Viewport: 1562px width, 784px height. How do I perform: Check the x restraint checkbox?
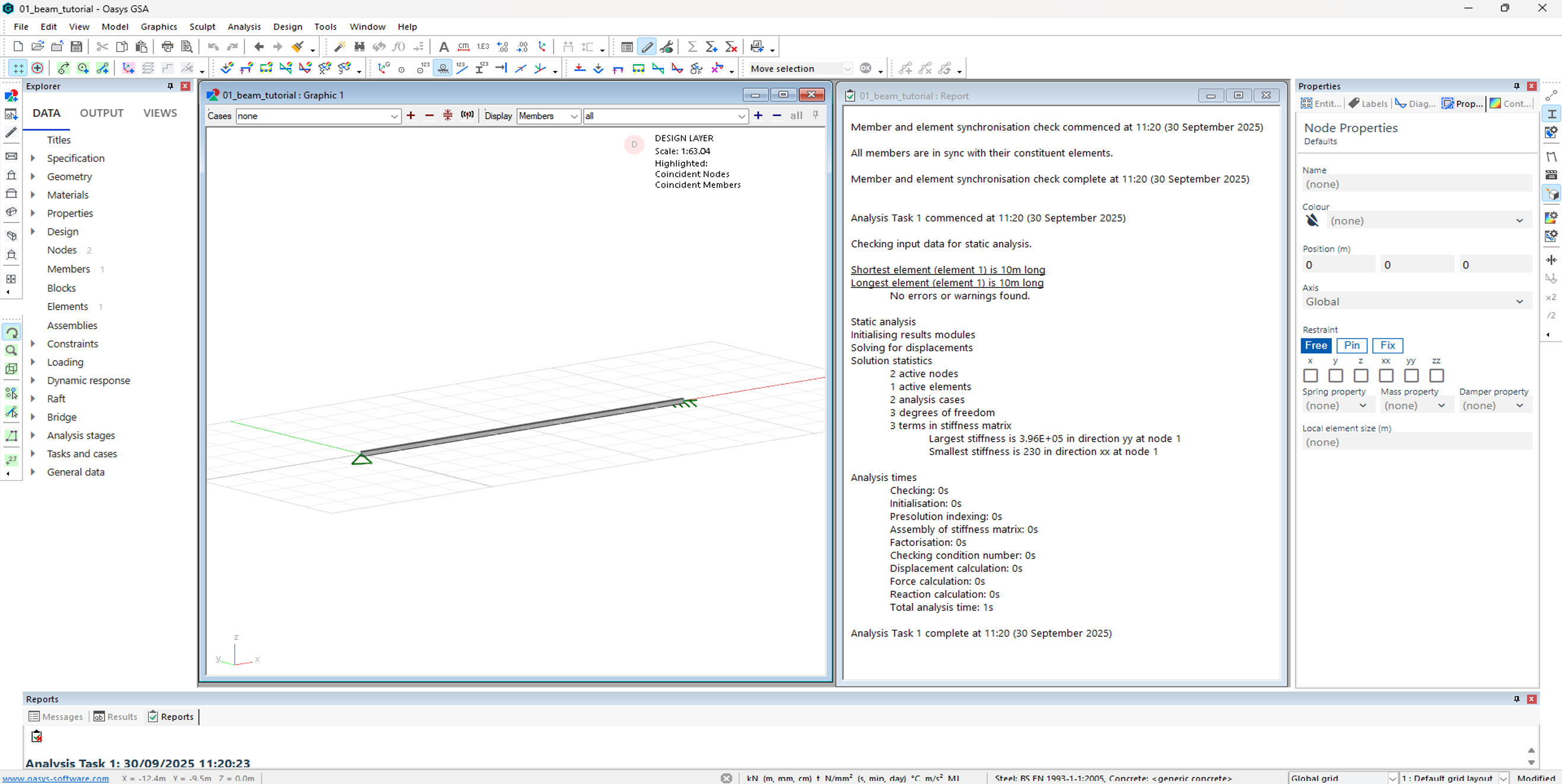tap(1310, 375)
